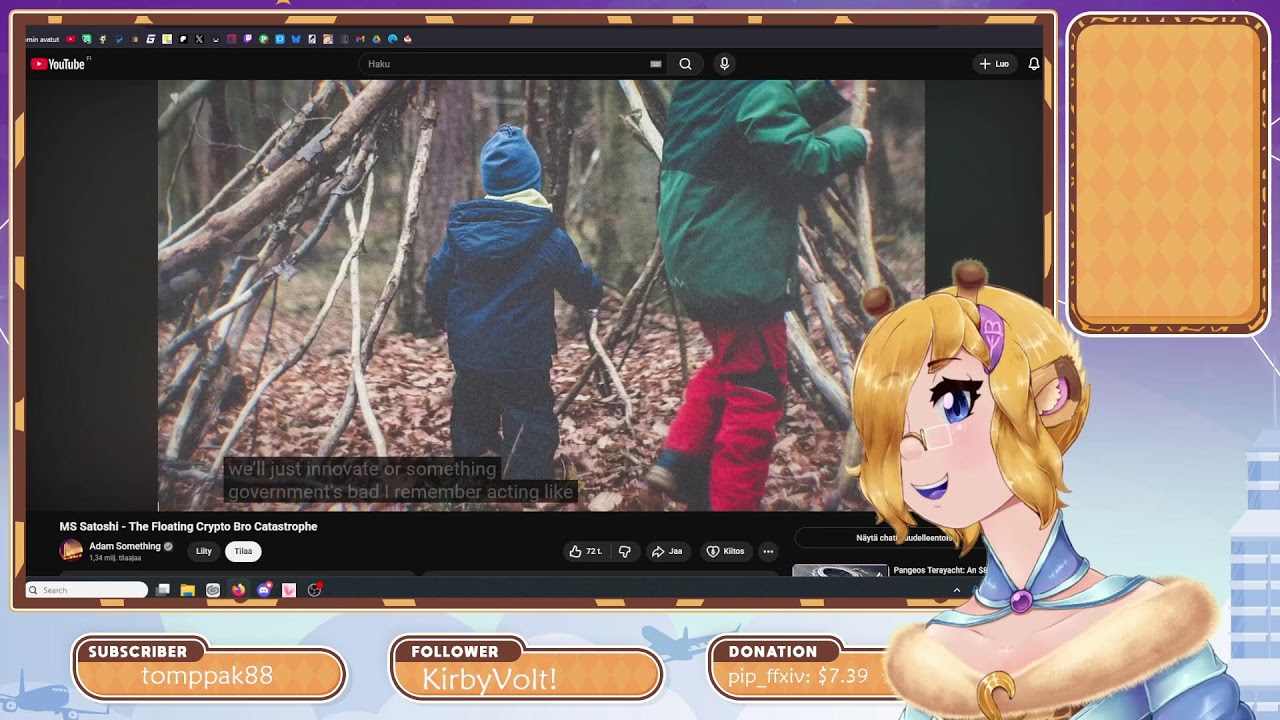Like the video with thumbs up
Viewport: 1280px width, 720px height.
click(585, 551)
